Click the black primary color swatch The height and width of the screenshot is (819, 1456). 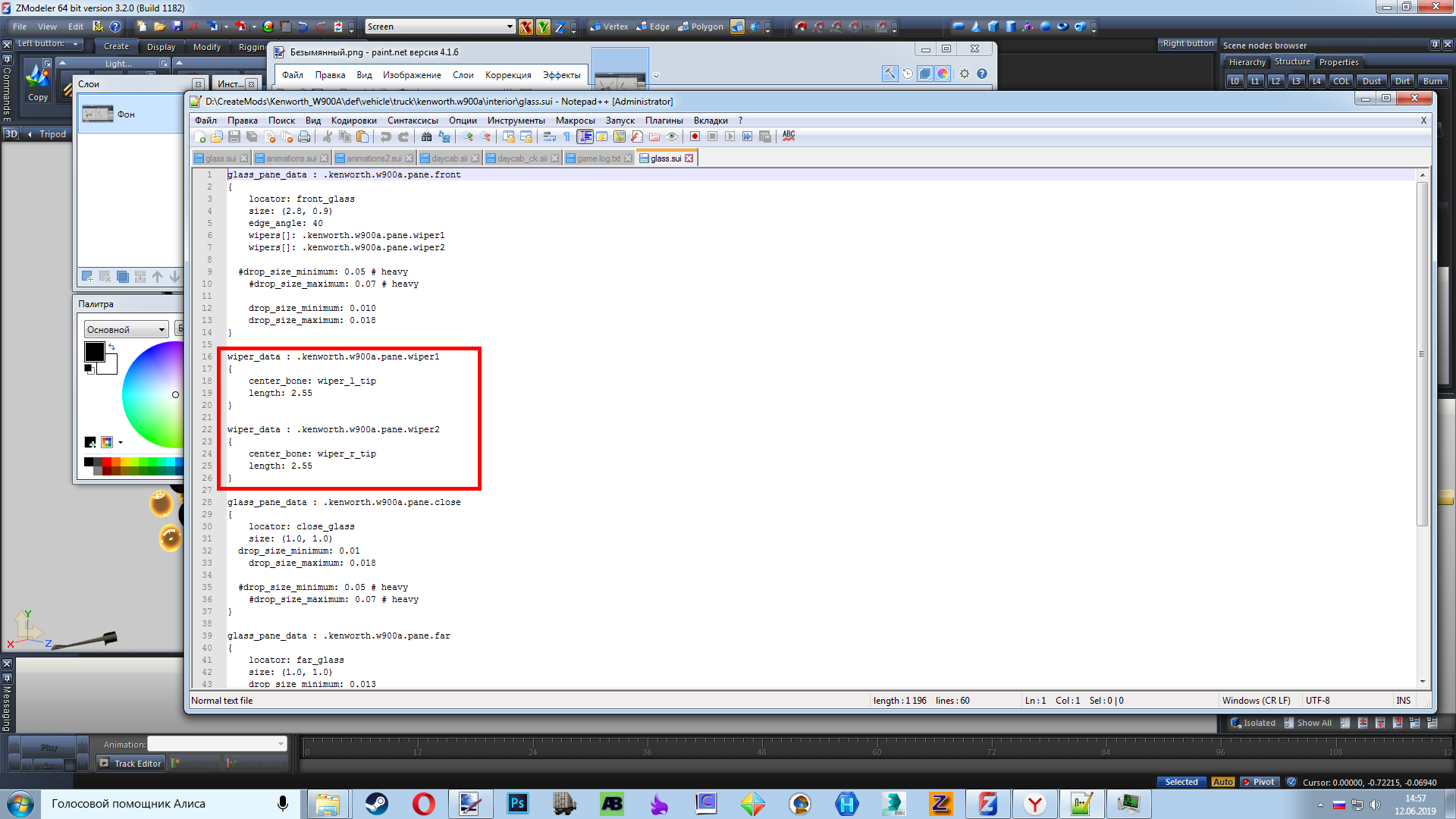click(x=95, y=352)
